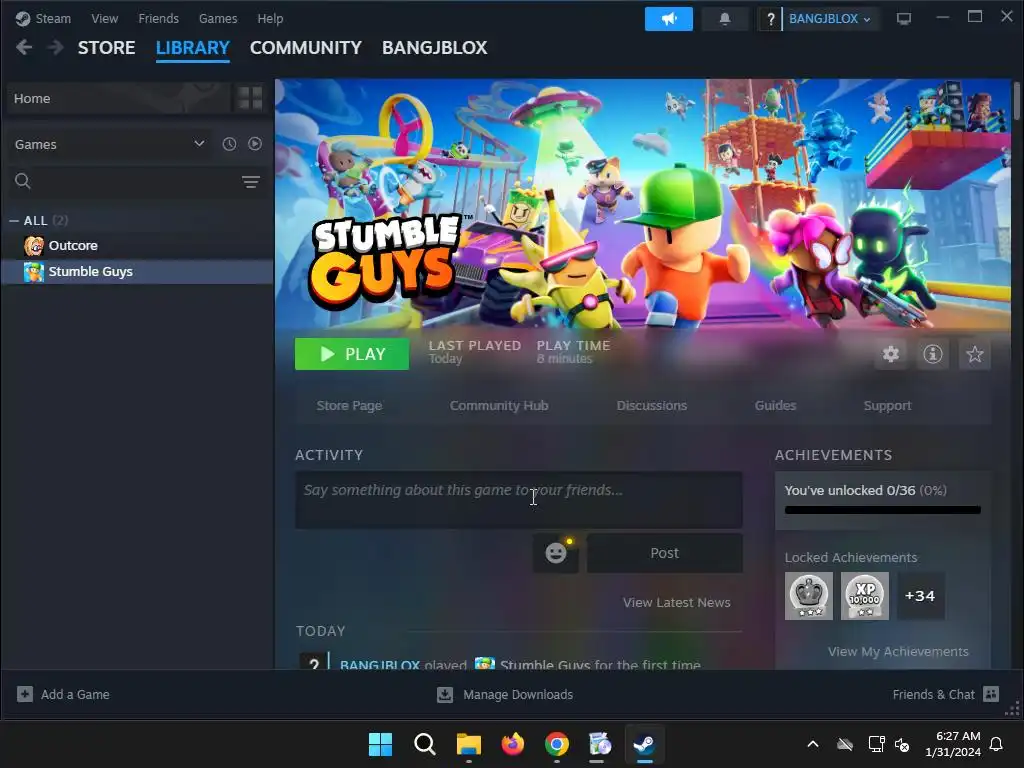
Task: Open advanced filter options icon in sidebar
Action: coord(251,182)
